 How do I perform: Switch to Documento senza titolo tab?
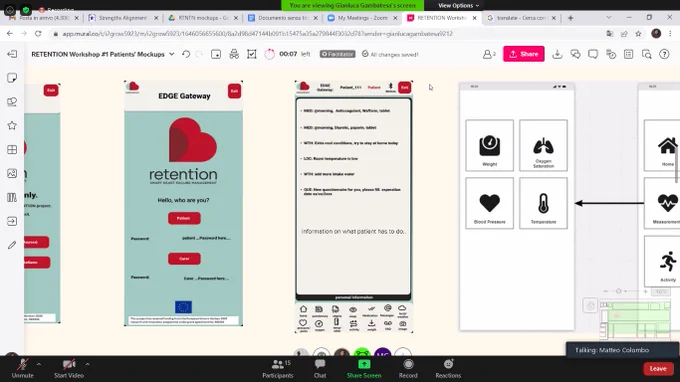tap(282, 18)
